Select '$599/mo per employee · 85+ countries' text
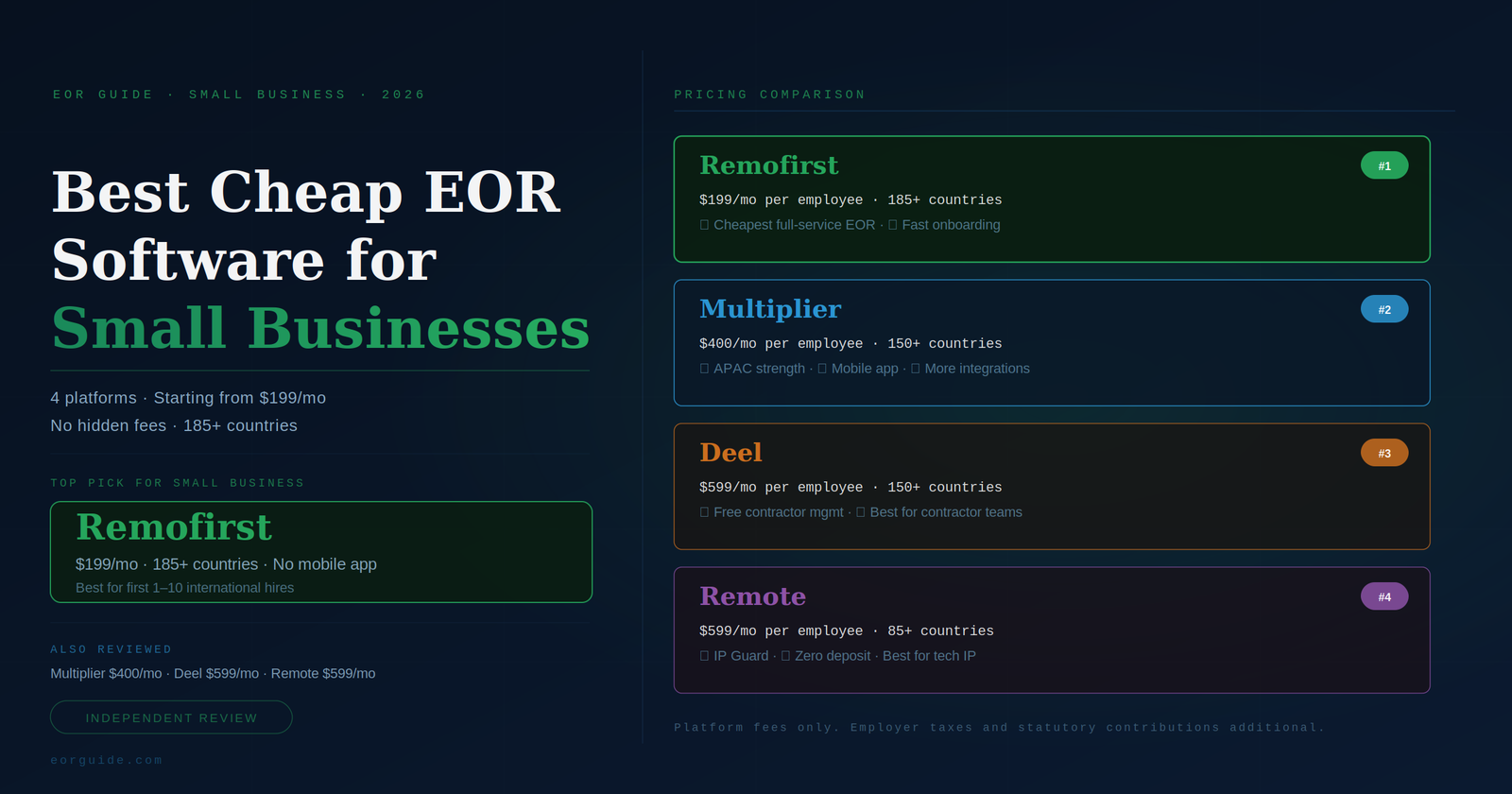 point(847,631)
